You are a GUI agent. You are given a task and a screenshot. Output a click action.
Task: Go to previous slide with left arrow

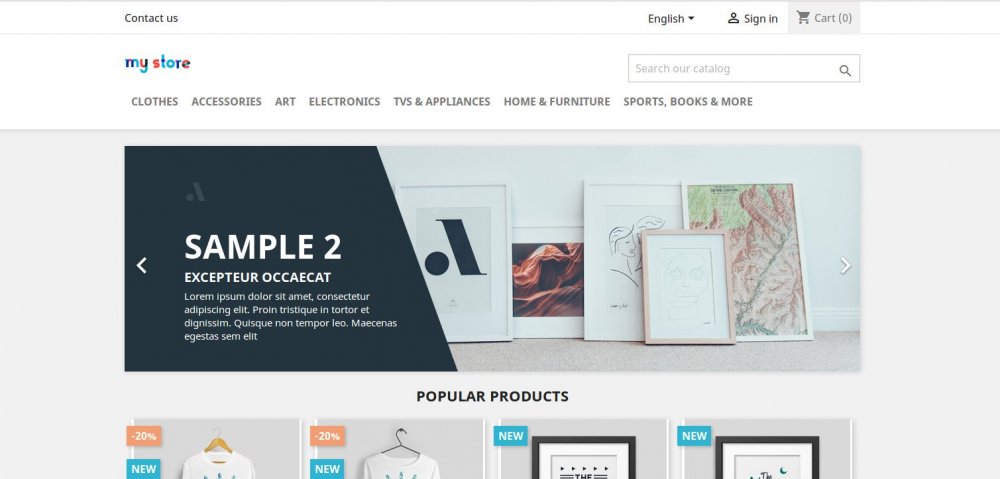click(142, 265)
